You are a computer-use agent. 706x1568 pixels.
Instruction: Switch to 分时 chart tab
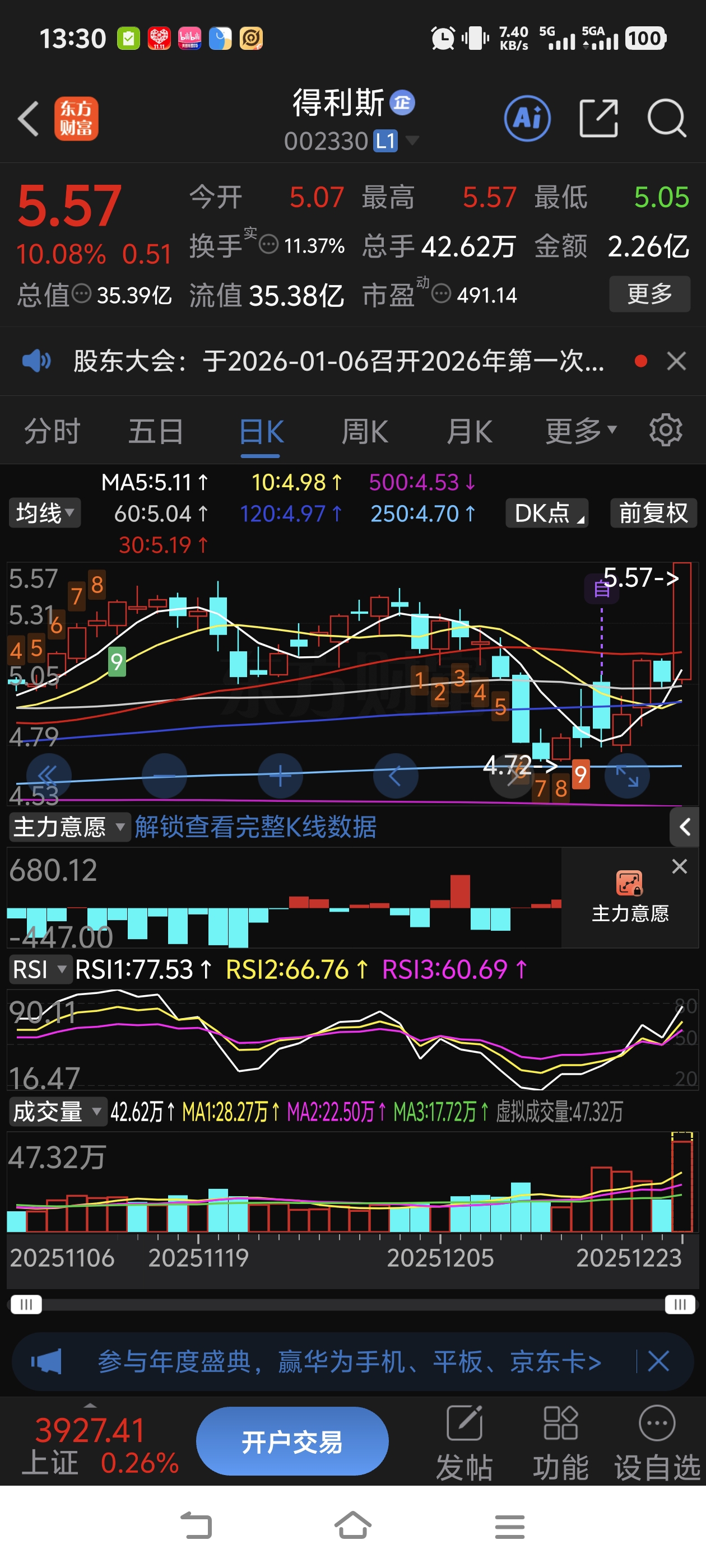52,432
